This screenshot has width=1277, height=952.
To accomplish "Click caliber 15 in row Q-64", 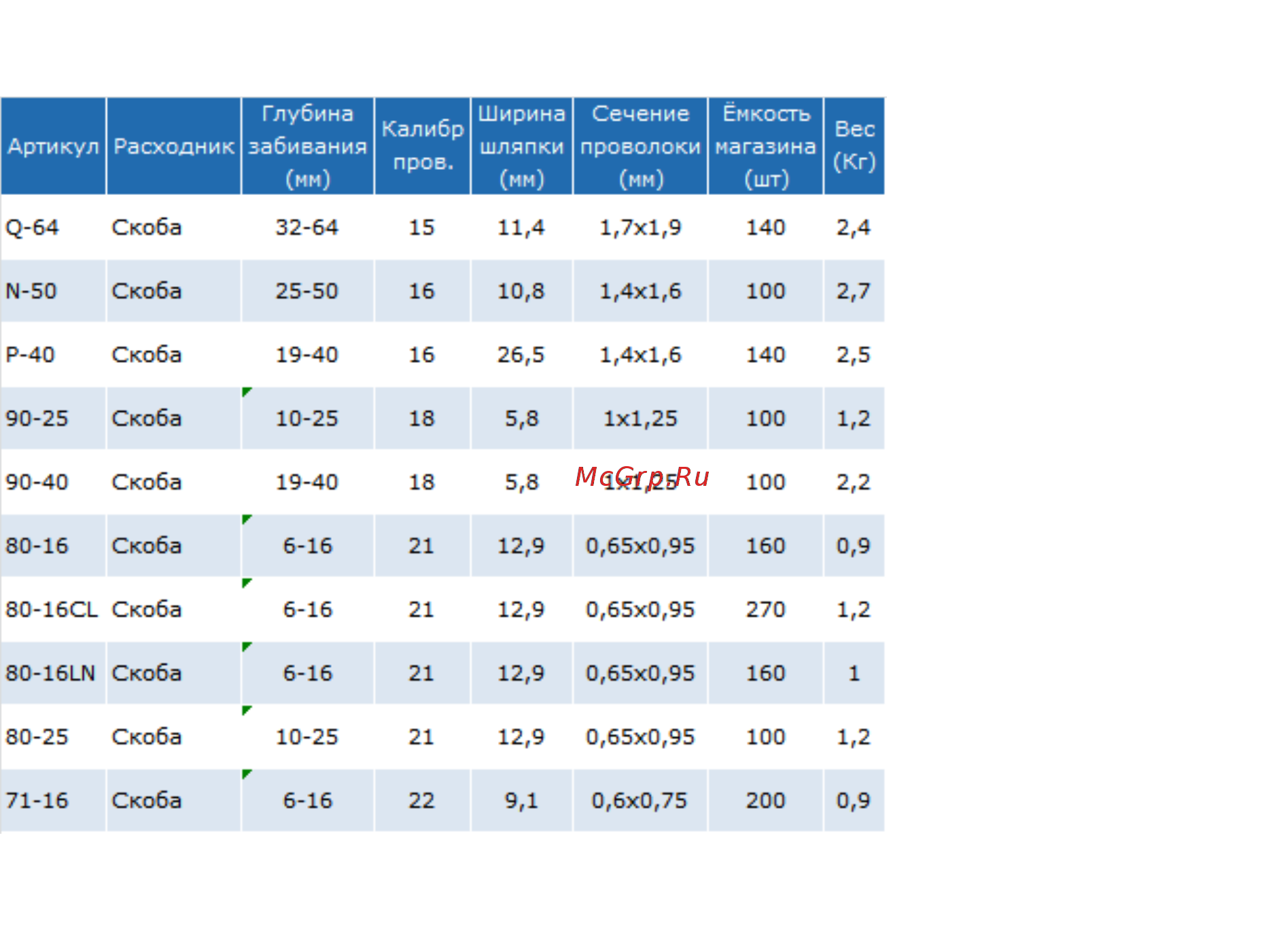I will click(x=421, y=227).
